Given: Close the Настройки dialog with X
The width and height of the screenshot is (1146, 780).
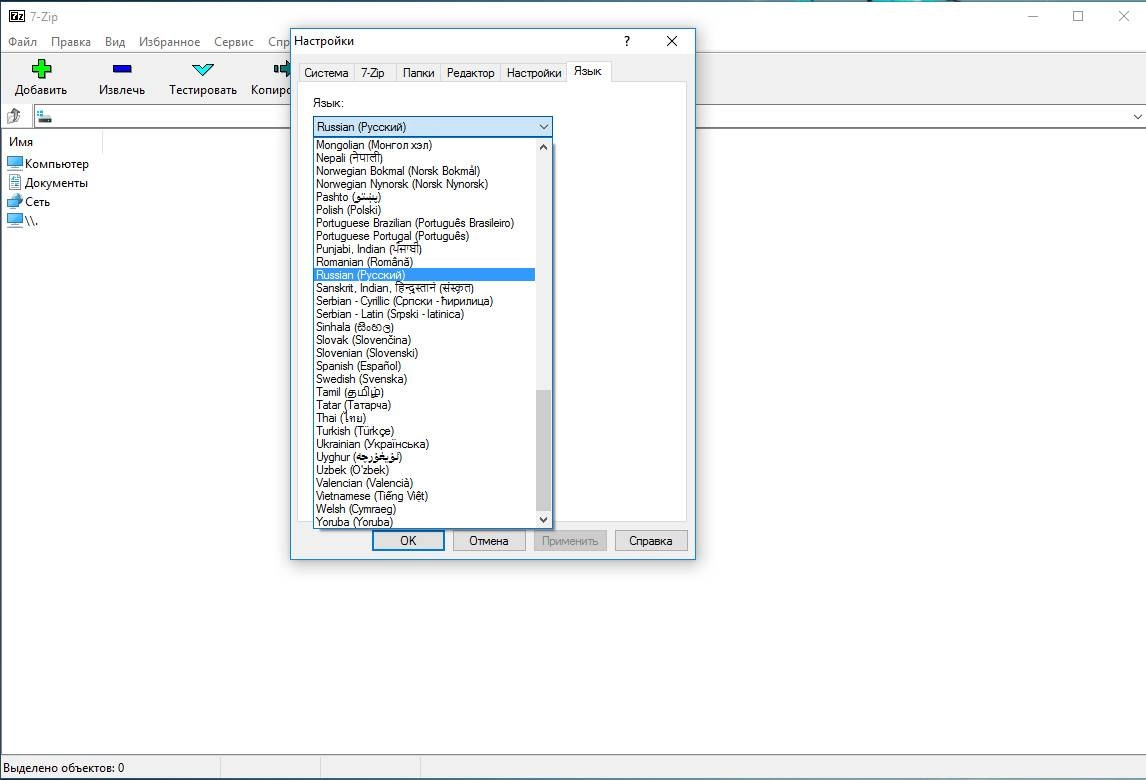Looking at the screenshot, I should (672, 41).
